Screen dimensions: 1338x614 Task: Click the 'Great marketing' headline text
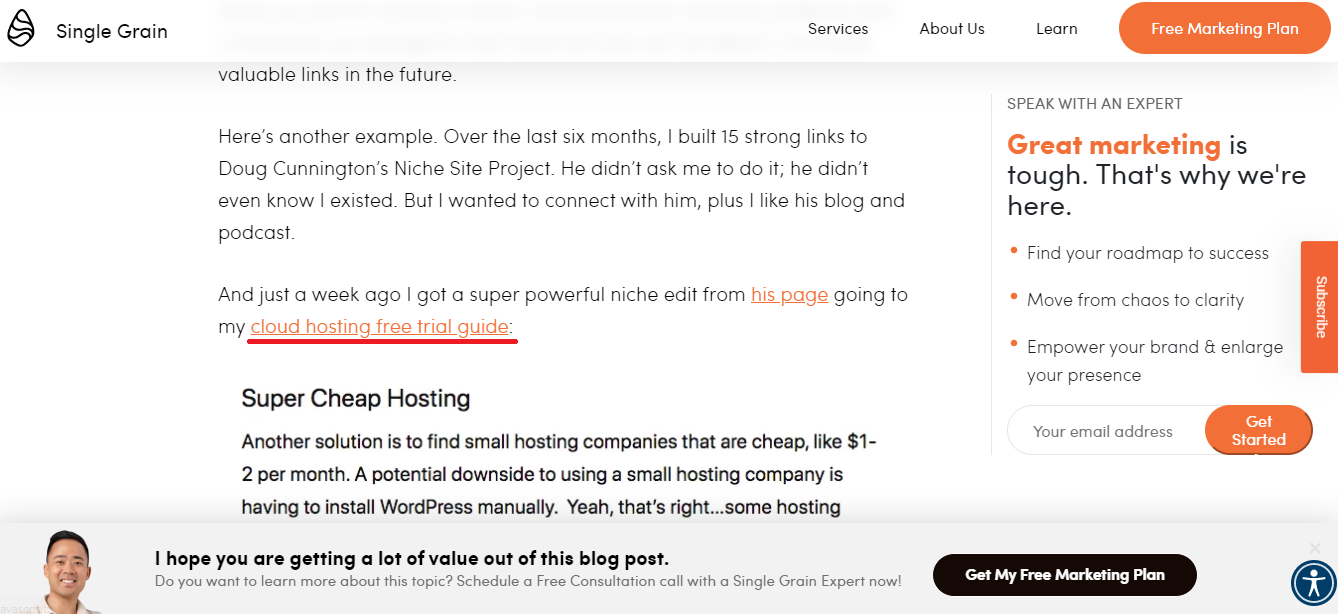pyautogui.click(x=1115, y=145)
